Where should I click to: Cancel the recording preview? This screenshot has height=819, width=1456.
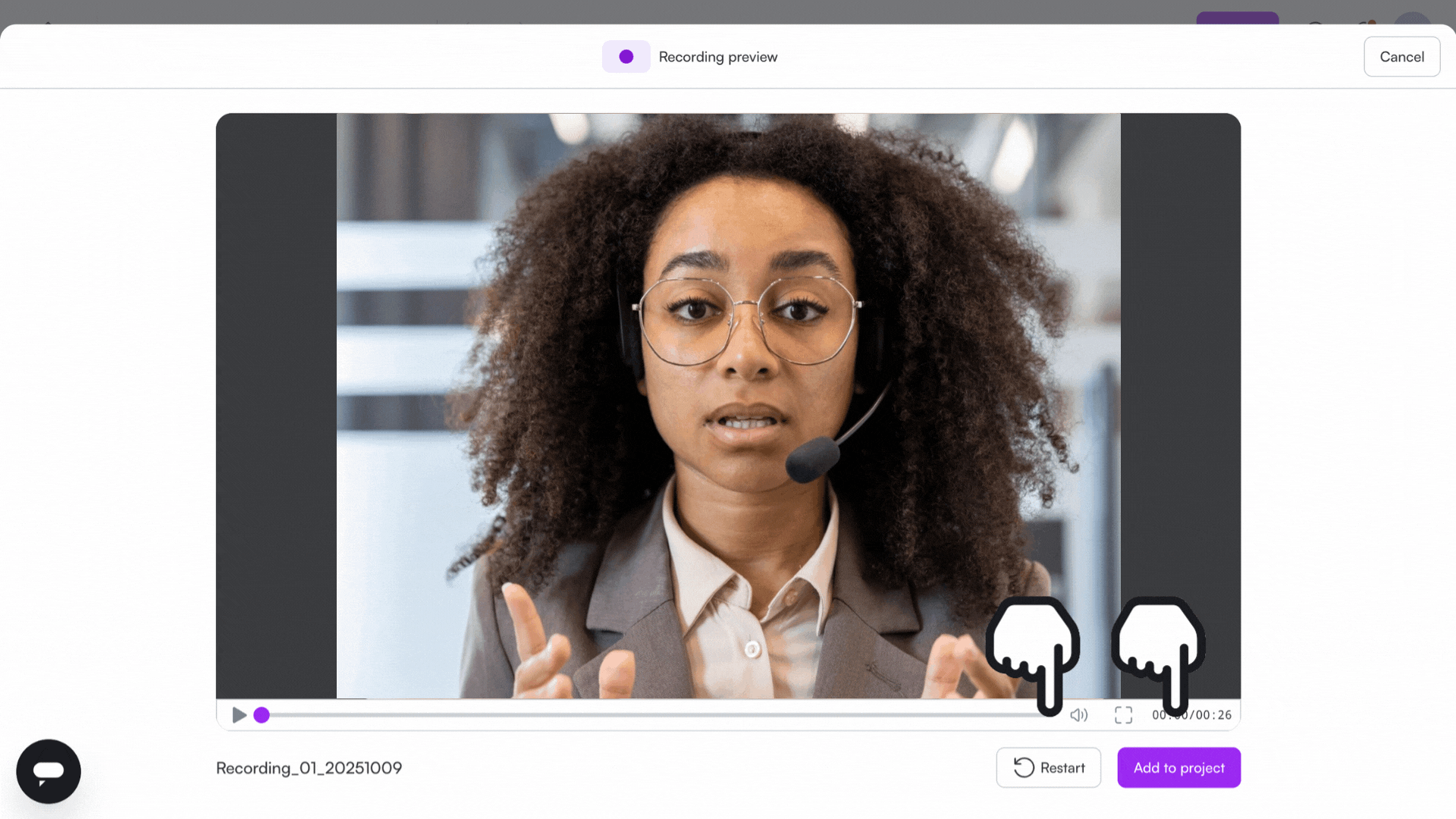click(x=1401, y=57)
